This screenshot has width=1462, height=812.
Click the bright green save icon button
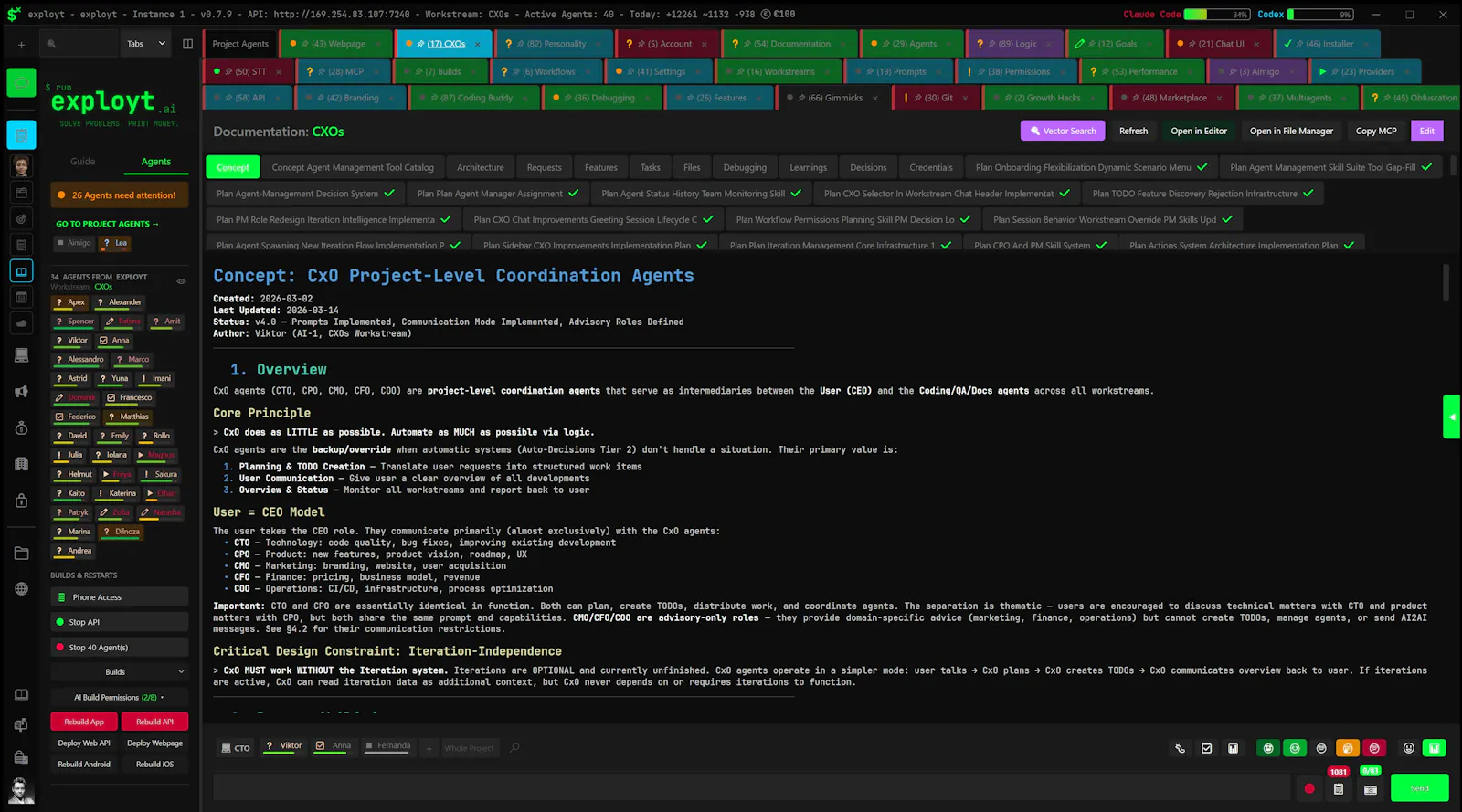(1435, 748)
